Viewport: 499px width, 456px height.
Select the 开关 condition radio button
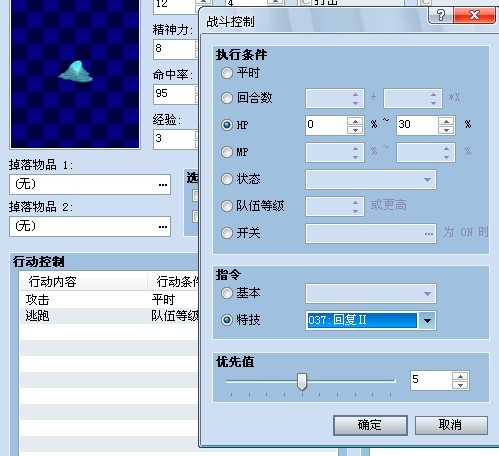coord(227,233)
